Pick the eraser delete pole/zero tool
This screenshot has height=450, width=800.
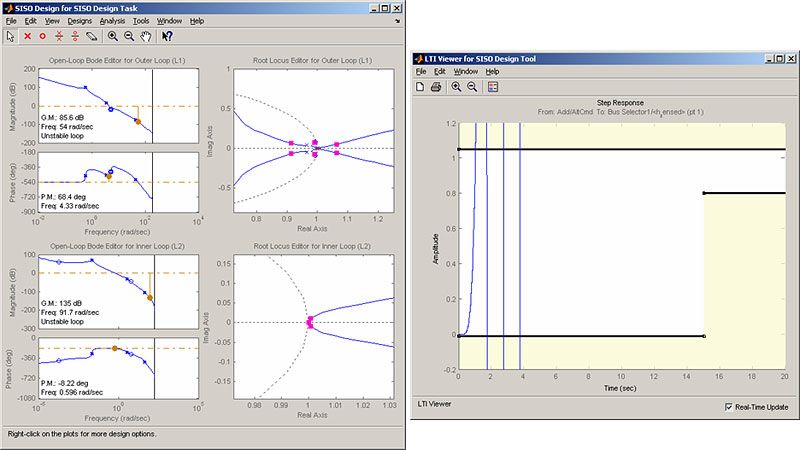pyautogui.click(x=91, y=36)
